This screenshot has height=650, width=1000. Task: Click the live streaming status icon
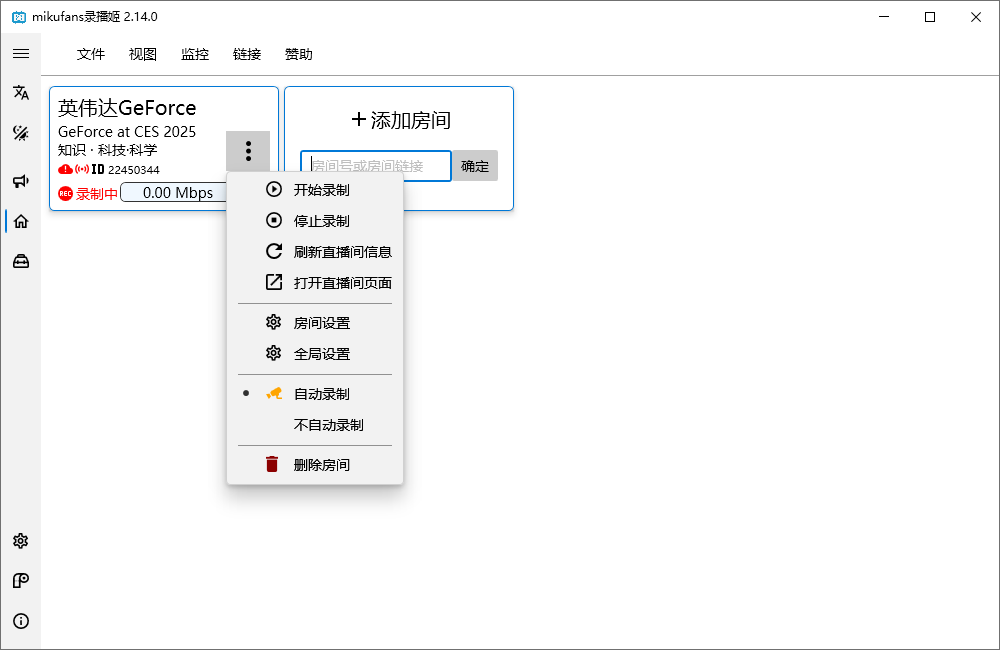tap(82, 169)
